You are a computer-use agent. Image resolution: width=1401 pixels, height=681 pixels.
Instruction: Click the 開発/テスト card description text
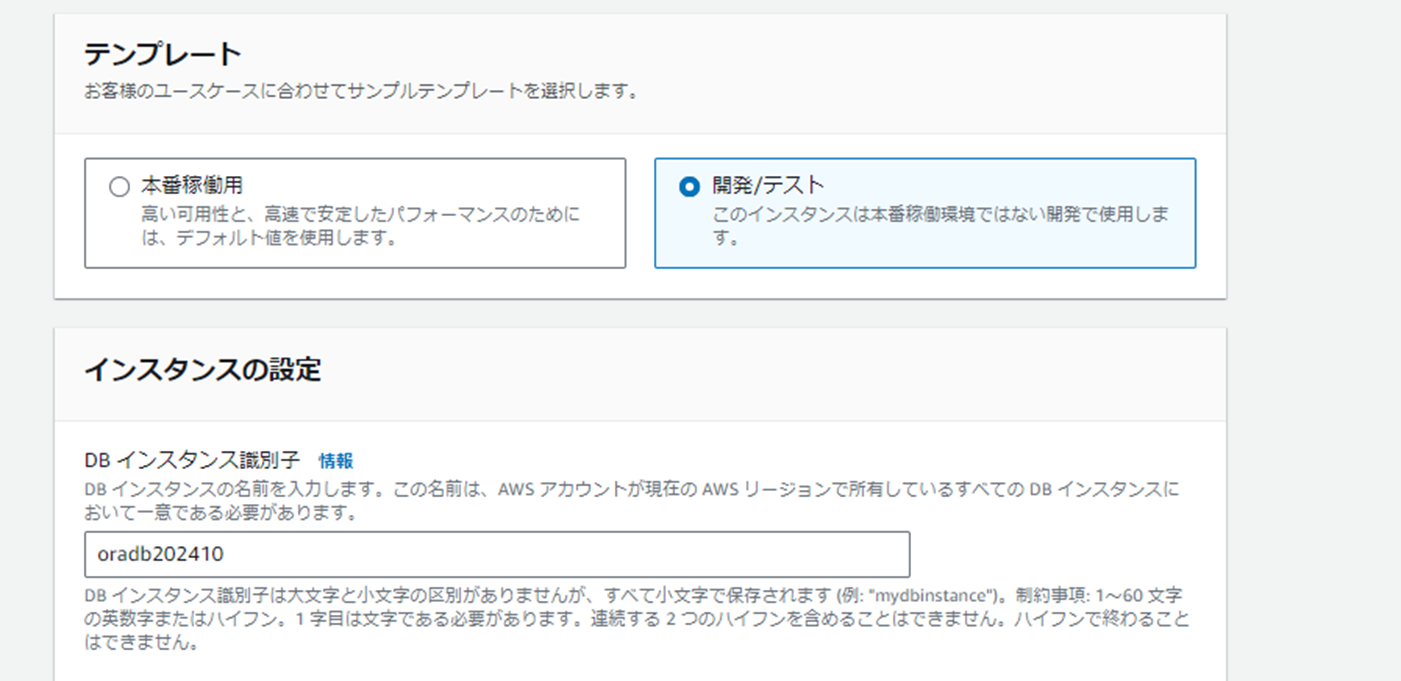point(940,227)
